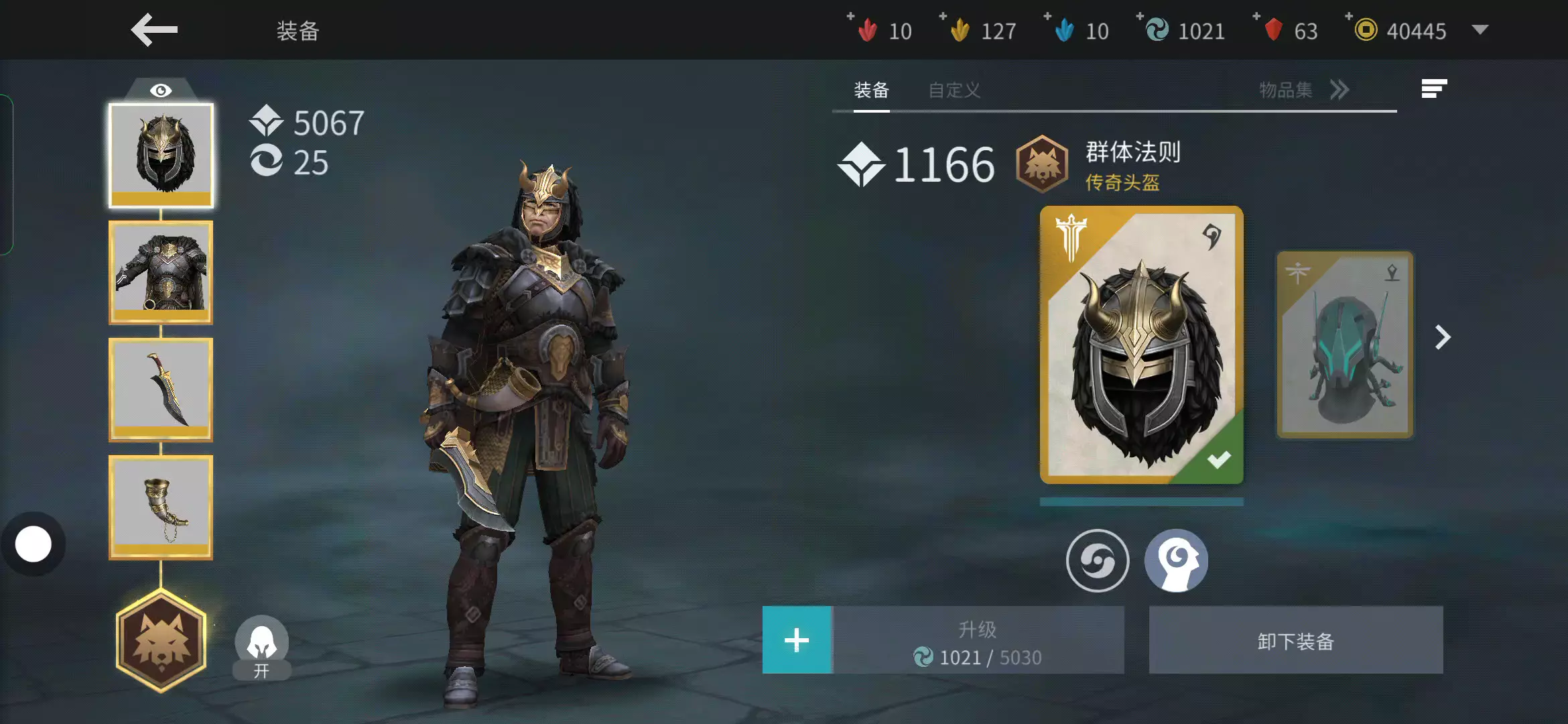
Task: Open the currency dropdown triangle
Action: point(1480,30)
